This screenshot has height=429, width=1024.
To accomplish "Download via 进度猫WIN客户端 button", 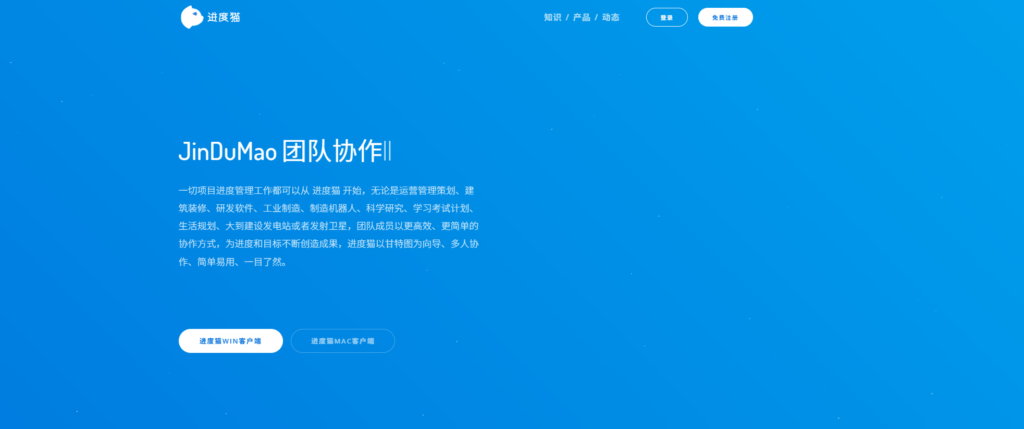I will (x=230, y=341).
